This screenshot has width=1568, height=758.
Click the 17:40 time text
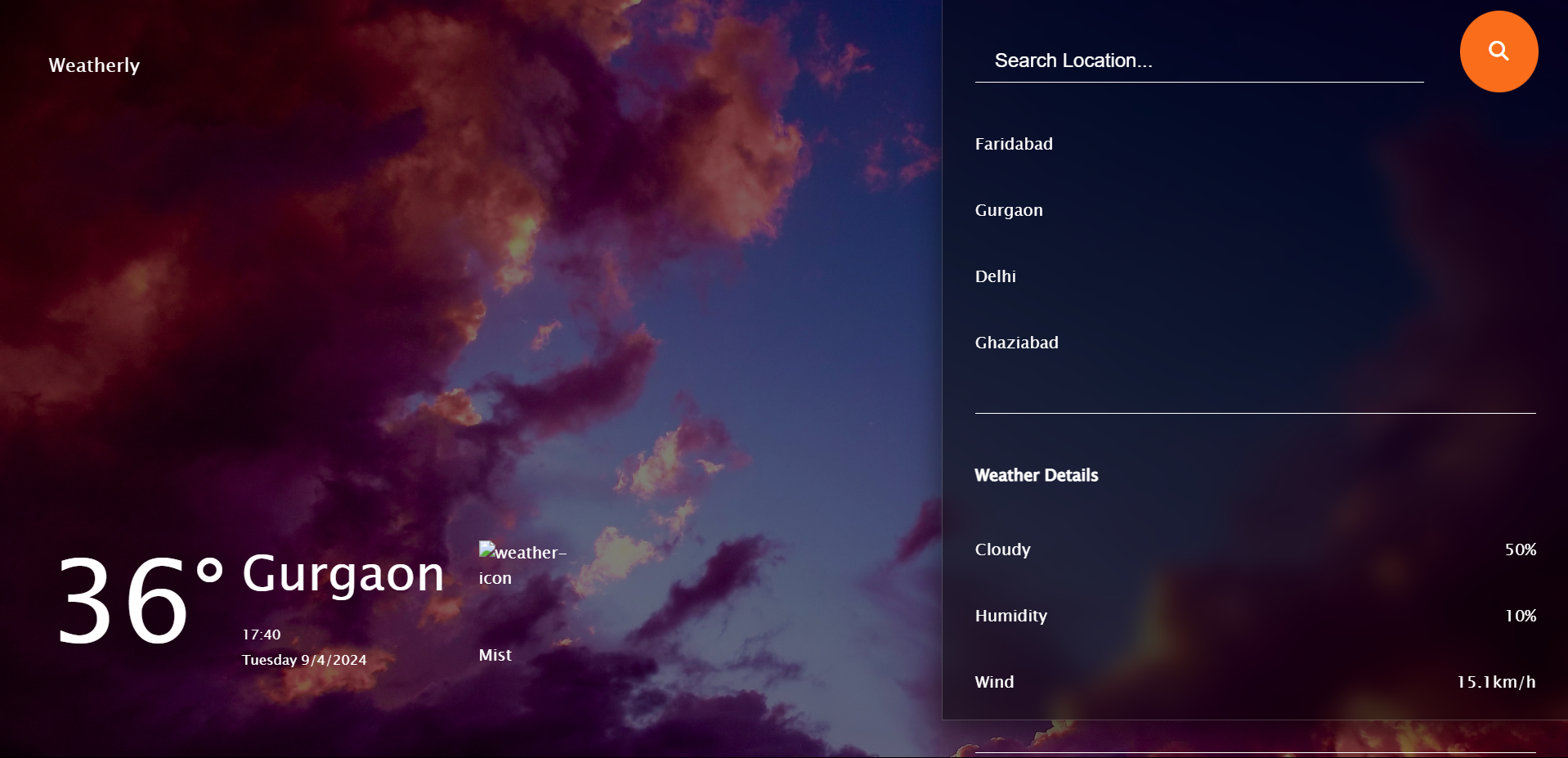261,635
